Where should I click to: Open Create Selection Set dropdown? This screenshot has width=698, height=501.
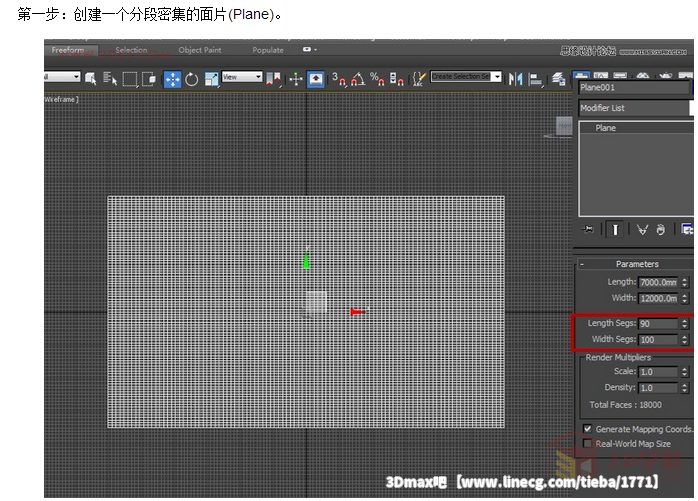[466, 77]
